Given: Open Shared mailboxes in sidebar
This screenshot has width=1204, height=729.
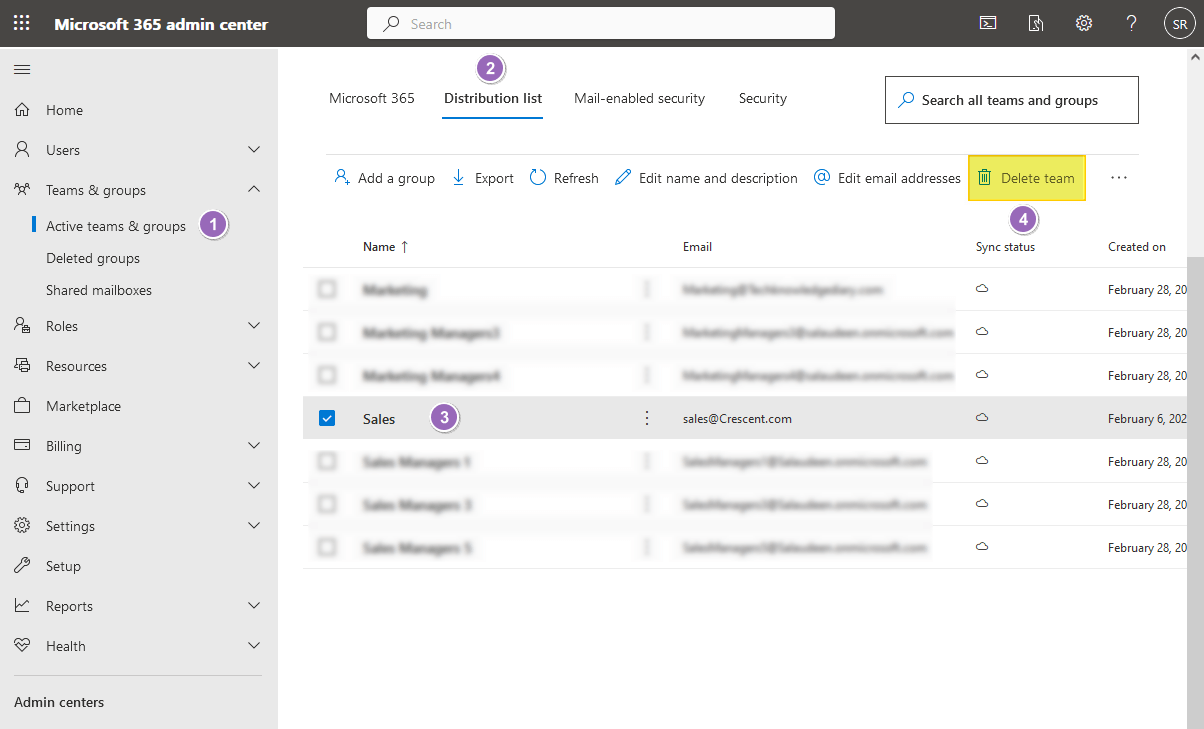Looking at the screenshot, I should point(99,290).
